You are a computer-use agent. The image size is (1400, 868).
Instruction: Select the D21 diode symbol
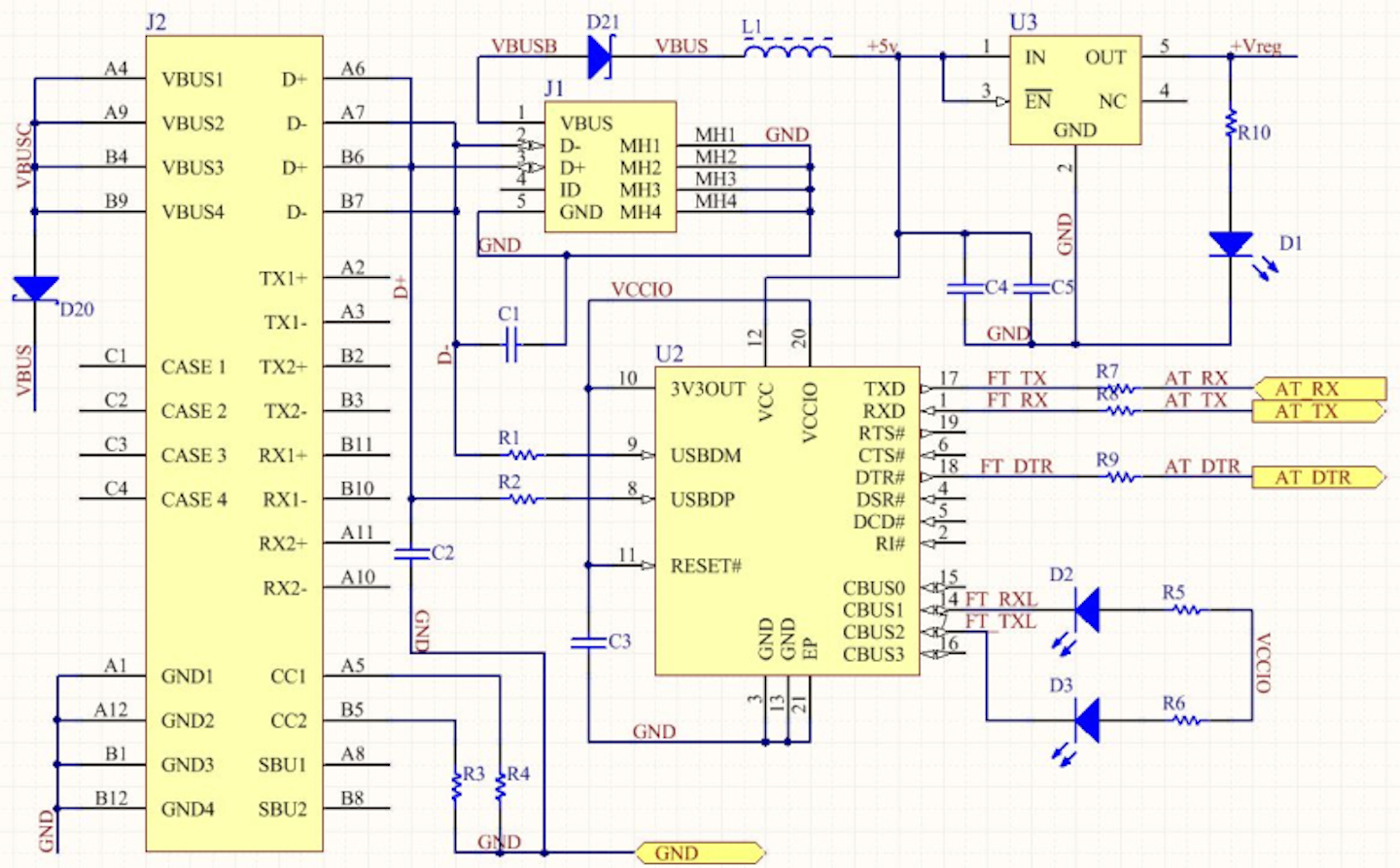[x=600, y=56]
